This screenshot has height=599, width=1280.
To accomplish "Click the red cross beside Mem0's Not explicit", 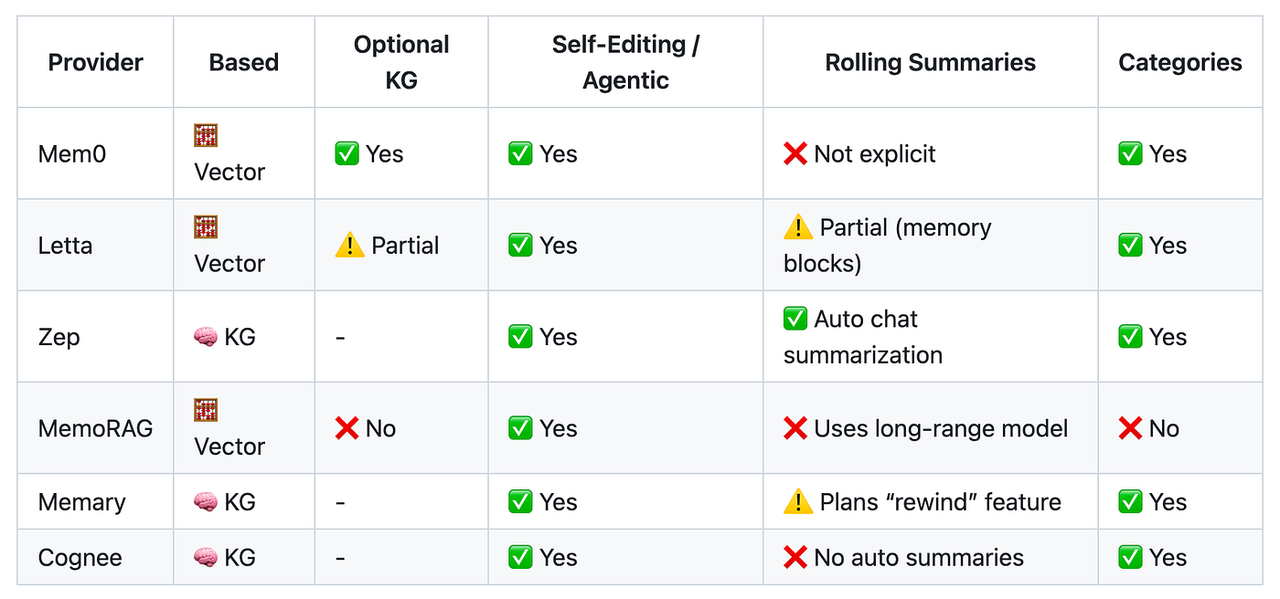I will pyautogui.click(x=795, y=154).
